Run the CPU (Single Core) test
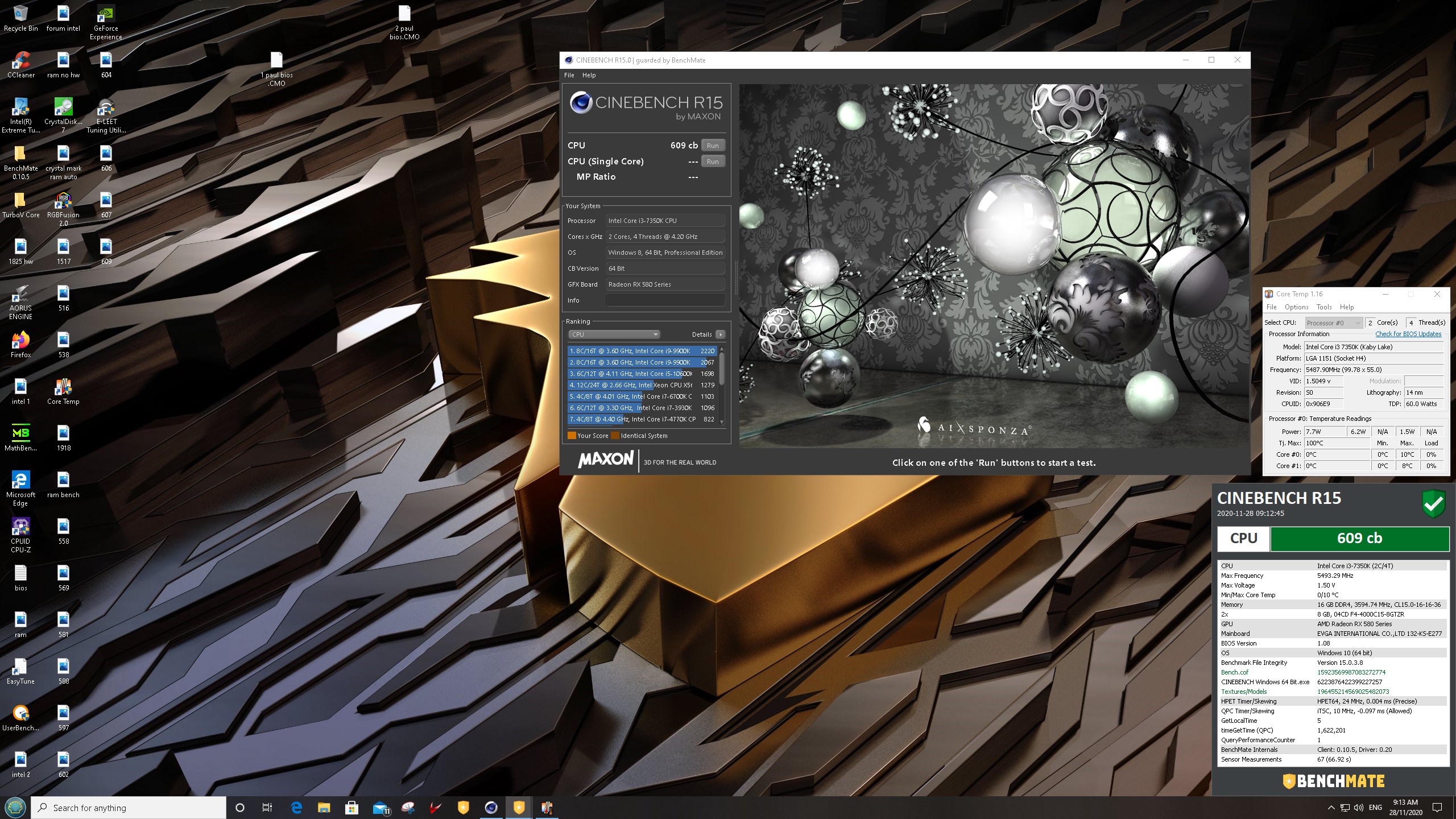Image resolution: width=1456 pixels, height=819 pixels. coord(713,162)
